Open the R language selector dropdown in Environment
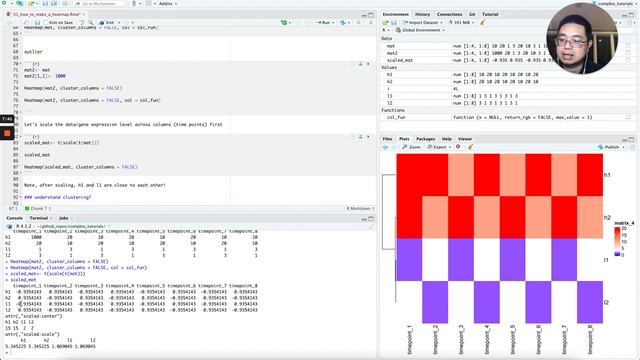640x360 pixels. pyautogui.click(x=385, y=30)
